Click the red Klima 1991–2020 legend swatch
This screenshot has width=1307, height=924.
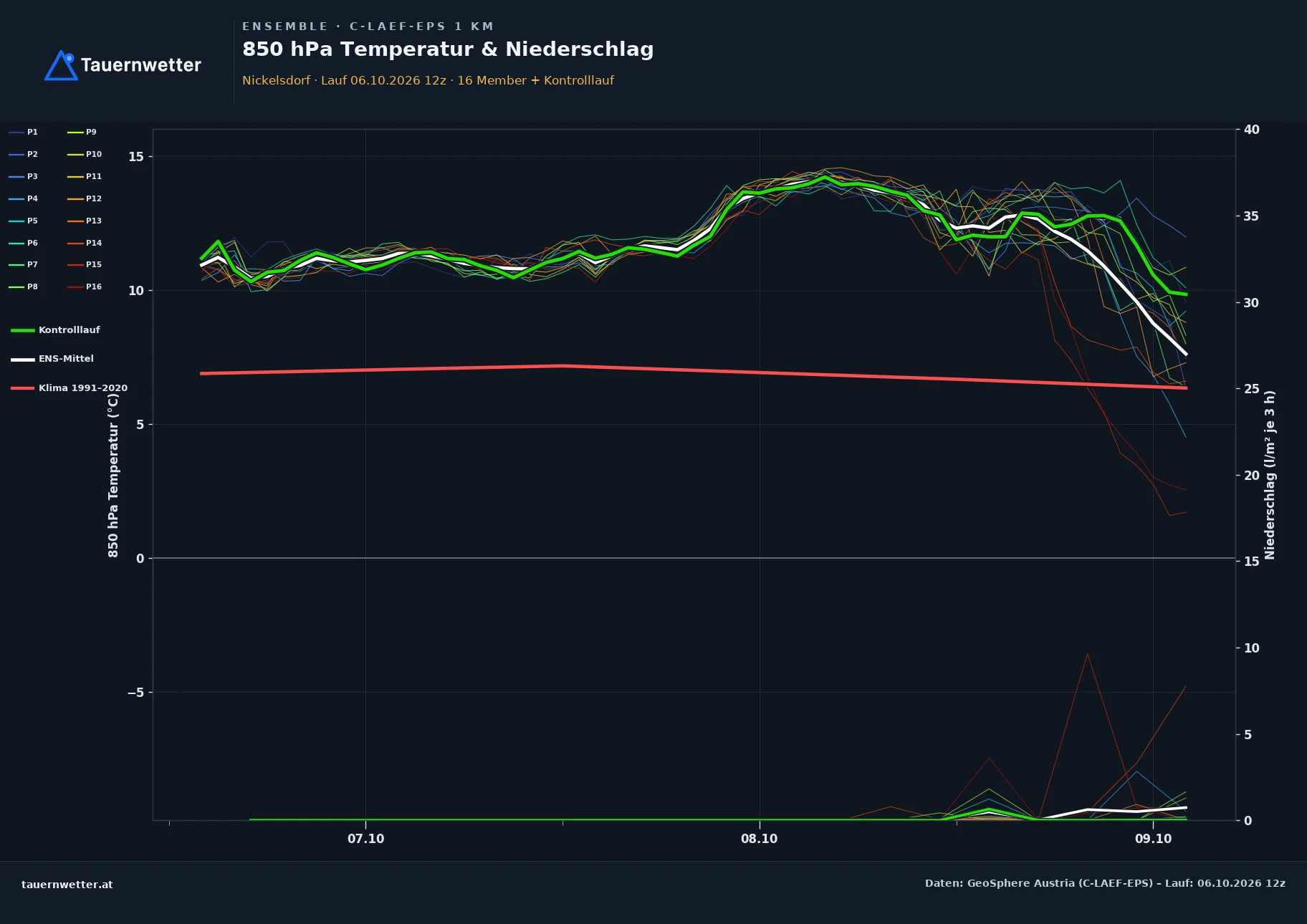tap(23, 388)
